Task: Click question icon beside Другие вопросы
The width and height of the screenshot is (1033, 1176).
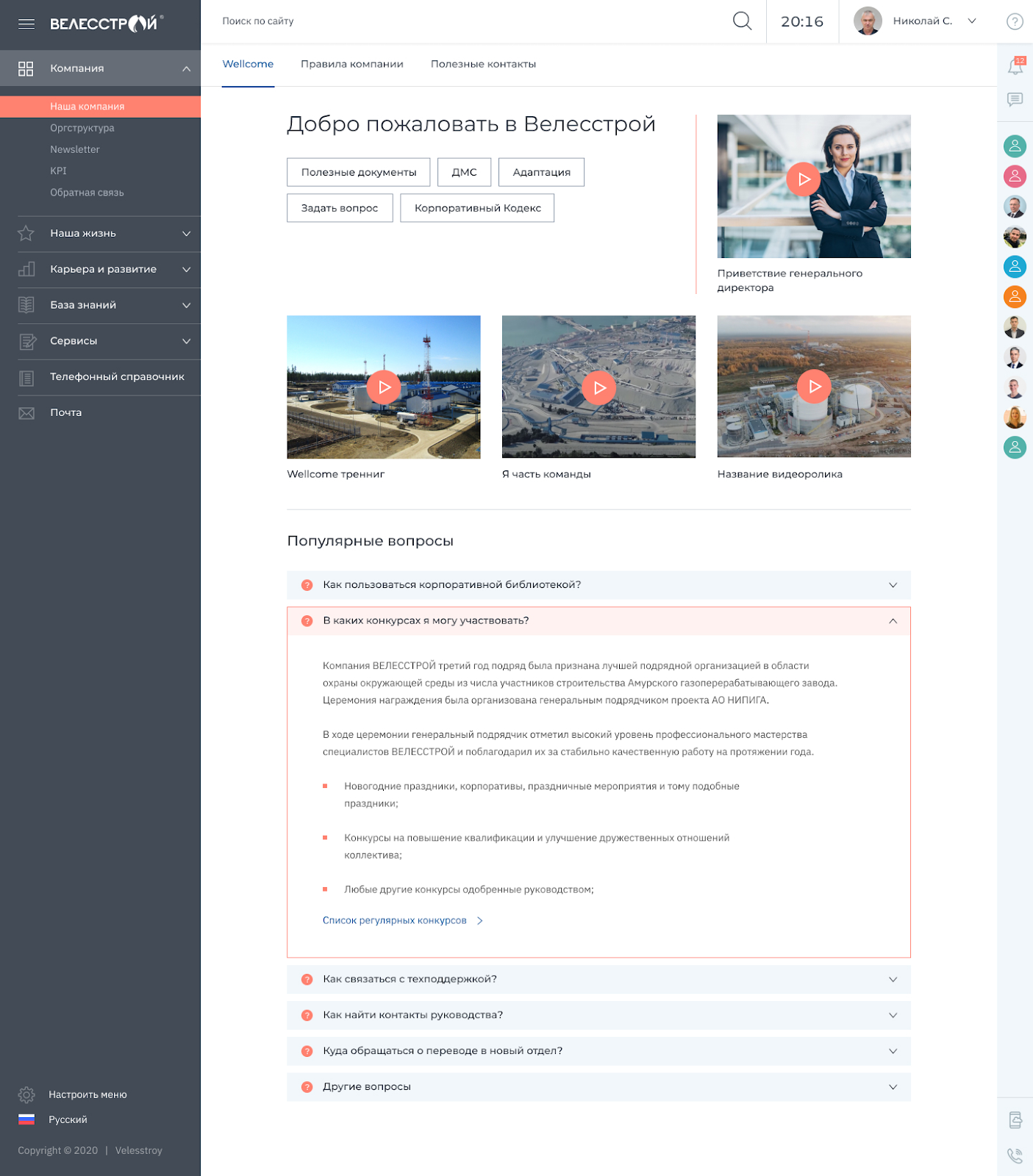Action: 307,1087
